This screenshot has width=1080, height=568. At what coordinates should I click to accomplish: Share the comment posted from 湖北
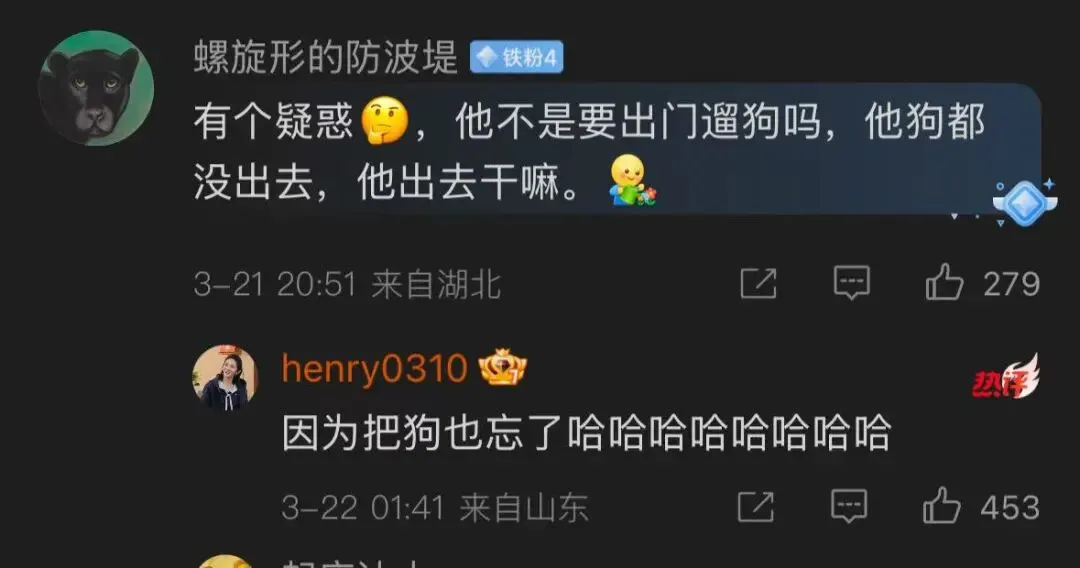click(x=758, y=283)
